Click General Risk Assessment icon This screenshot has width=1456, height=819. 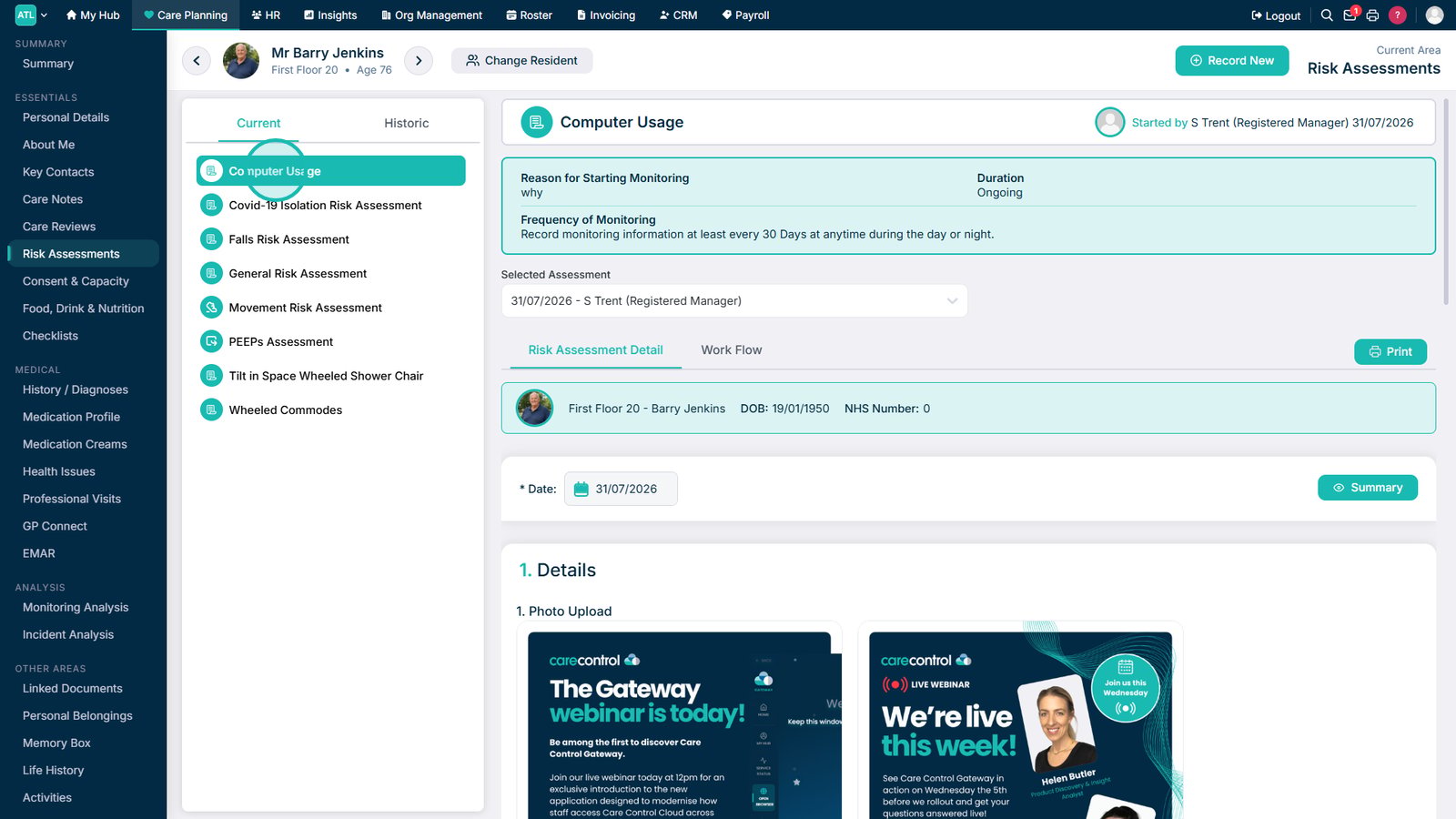coord(211,273)
